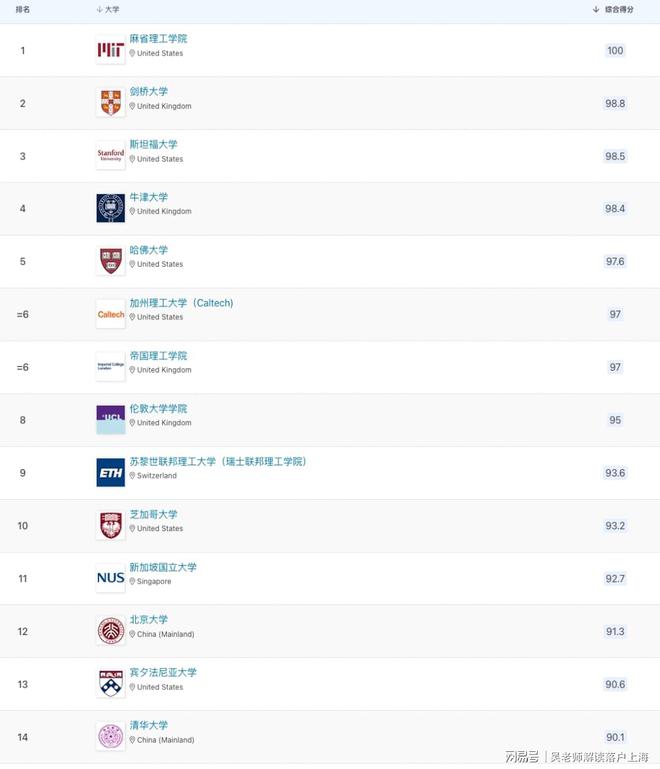The height and width of the screenshot is (769, 660).
Task: Click the NUS logo
Action: (x=110, y=578)
